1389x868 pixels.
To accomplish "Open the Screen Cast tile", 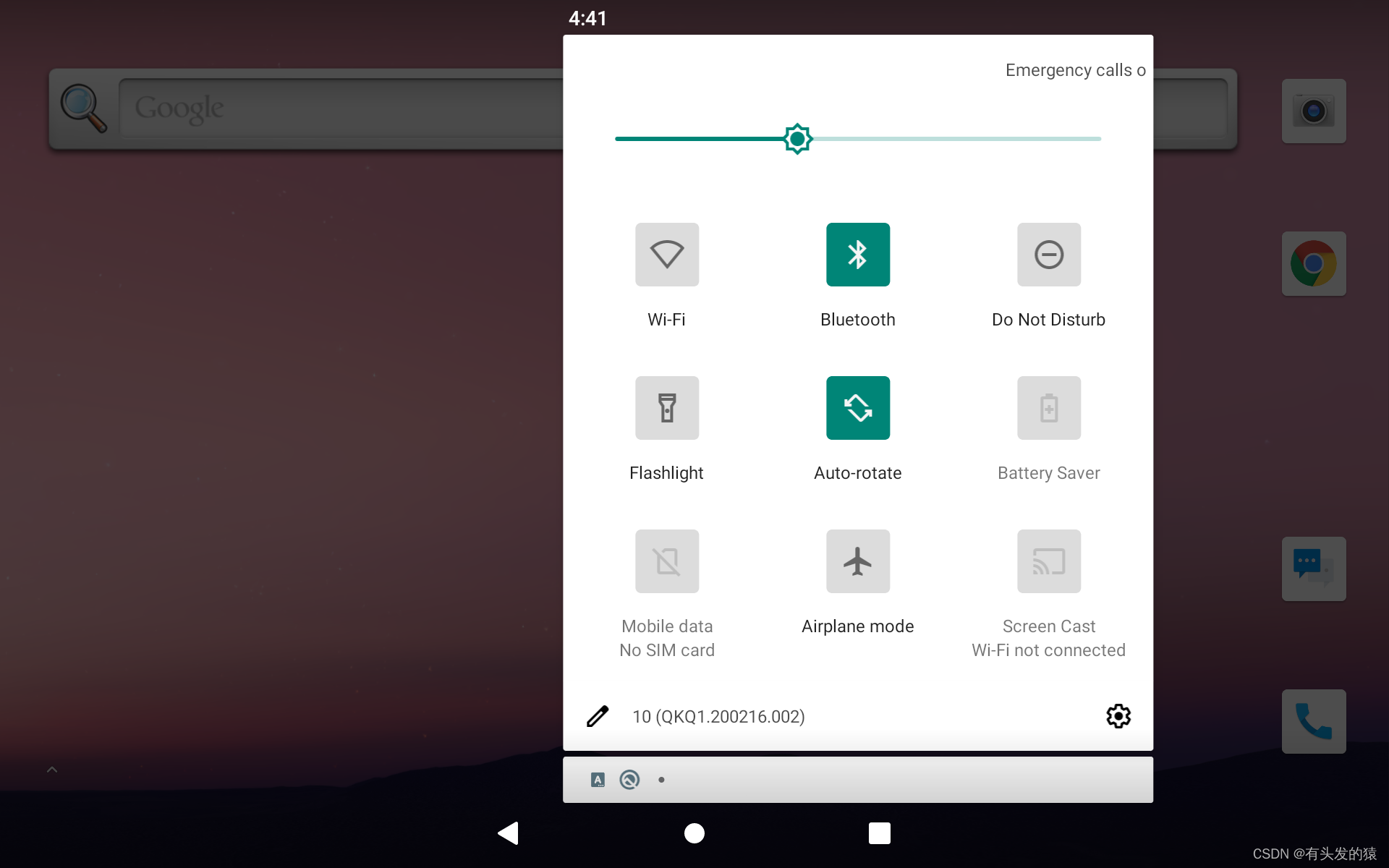I will click(1048, 561).
